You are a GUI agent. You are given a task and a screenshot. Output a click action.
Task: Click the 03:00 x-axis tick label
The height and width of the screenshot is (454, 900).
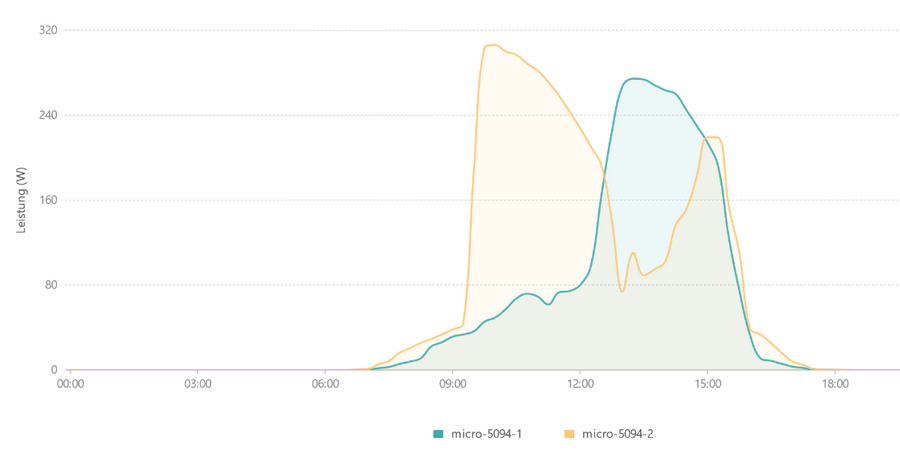pyautogui.click(x=197, y=383)
